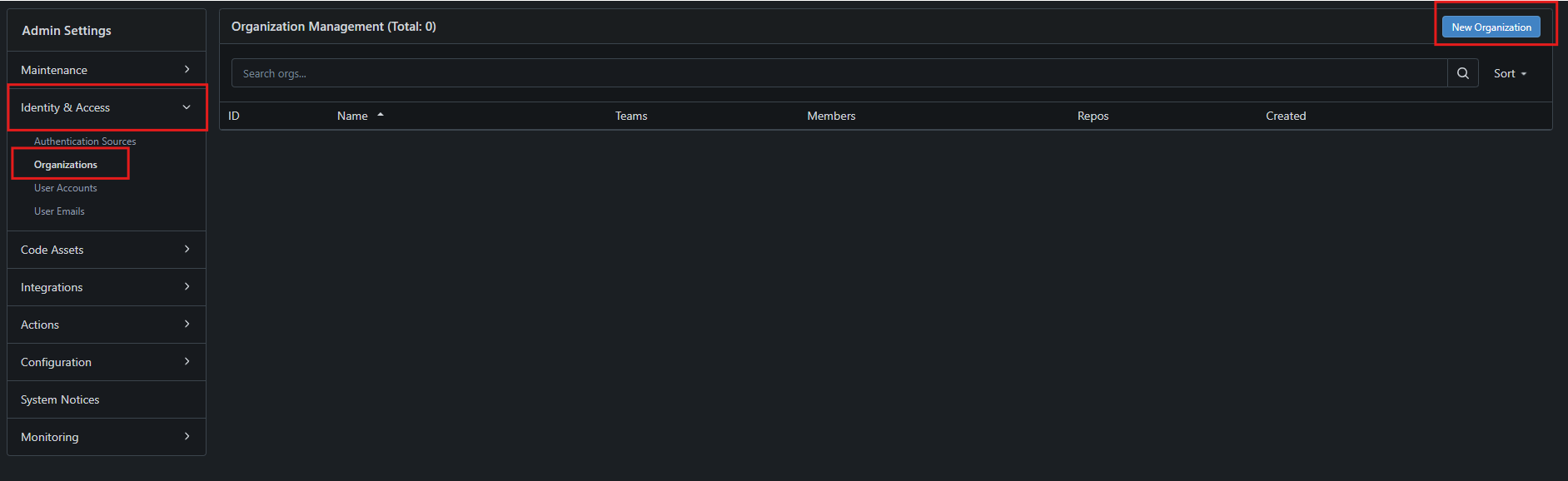Screen dimensions: 1568x481
Task: Click the Name column sort arrow
Action: pos(381,115)
